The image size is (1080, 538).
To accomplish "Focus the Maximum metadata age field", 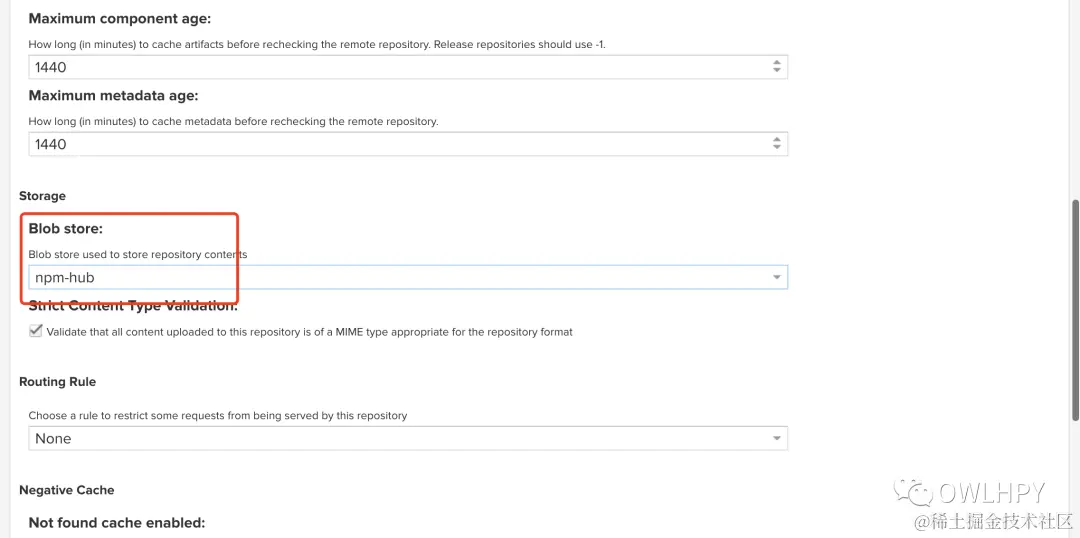I will (400, 144).
